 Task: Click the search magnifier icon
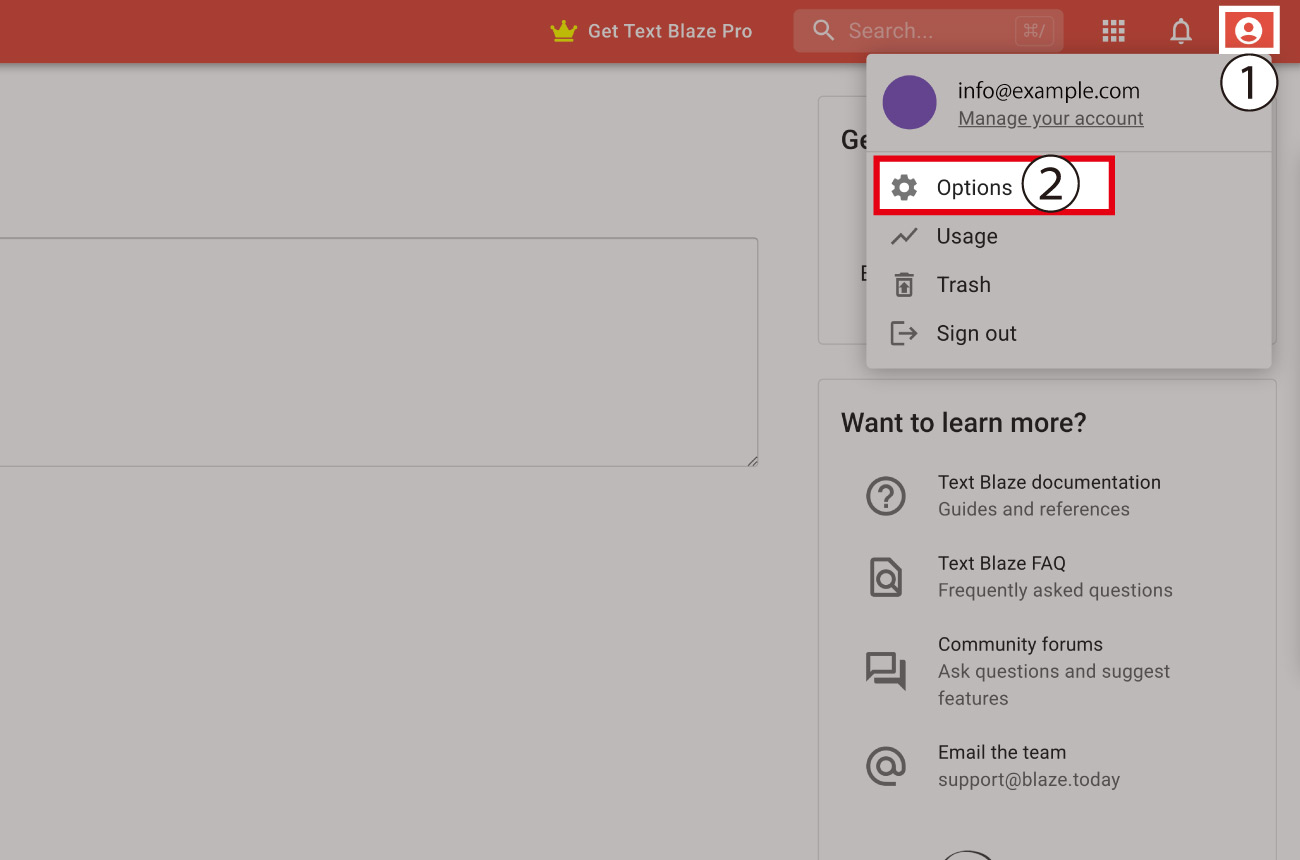coord(824,31)
